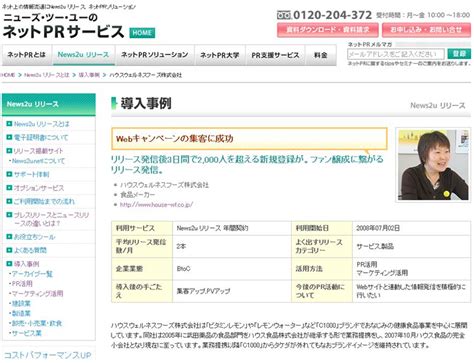Screen dimensions: 474x363
Task: Click the 導入事例 page heading
Action: pos(146,103)
